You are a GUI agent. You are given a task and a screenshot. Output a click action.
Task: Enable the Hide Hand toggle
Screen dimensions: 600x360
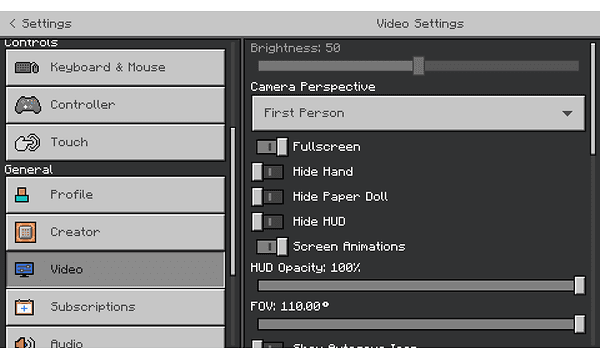coord(267,172)
